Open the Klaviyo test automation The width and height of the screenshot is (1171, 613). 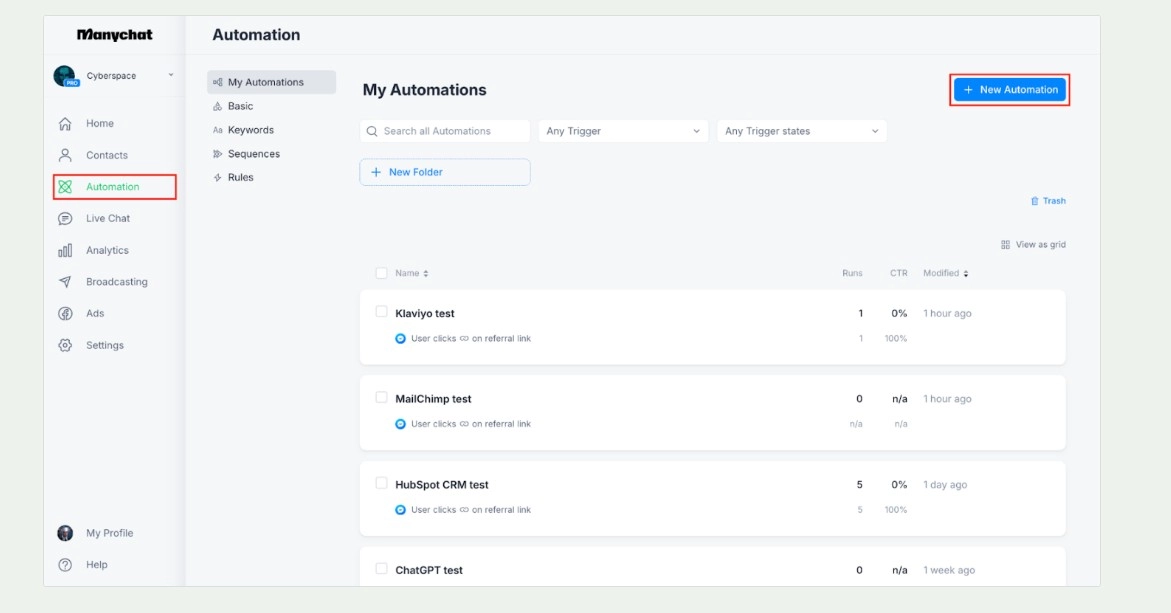[x=425, y=314]
